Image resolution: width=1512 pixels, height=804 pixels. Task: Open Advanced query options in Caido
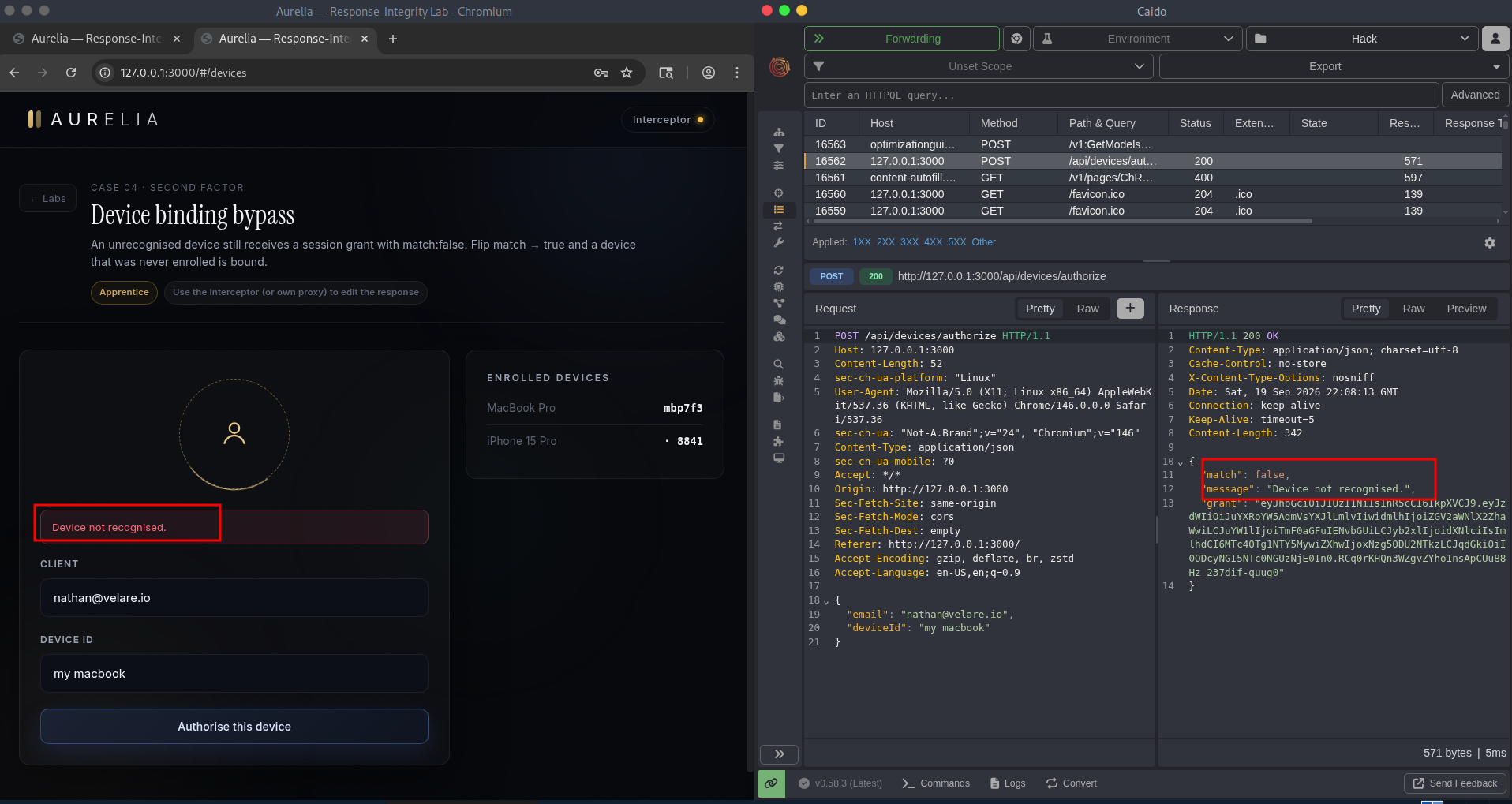(x=1475, y=95)
